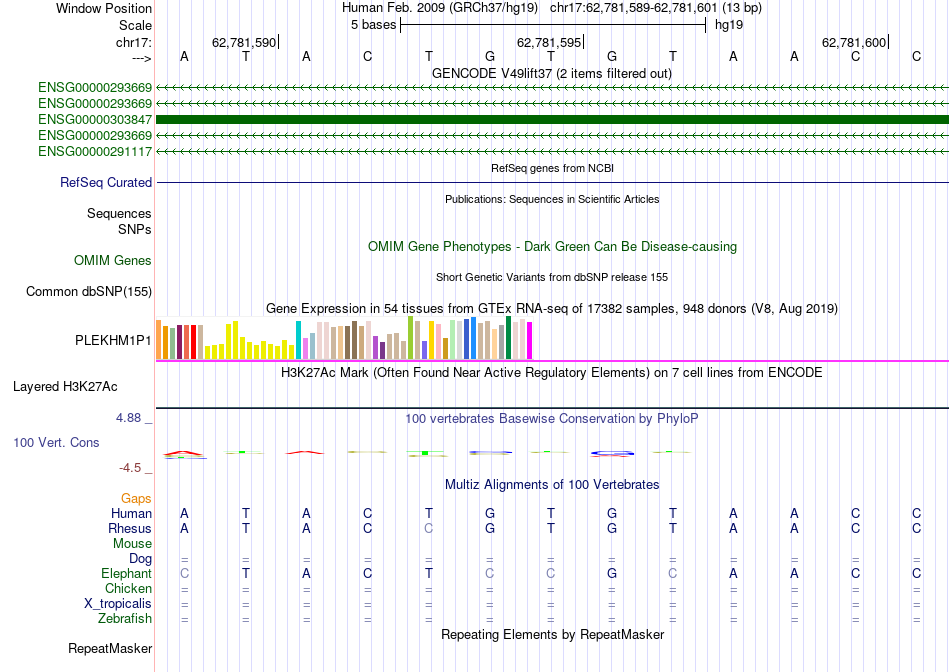Click the magenta bar in GTEx chart

[x=530, y=341]
